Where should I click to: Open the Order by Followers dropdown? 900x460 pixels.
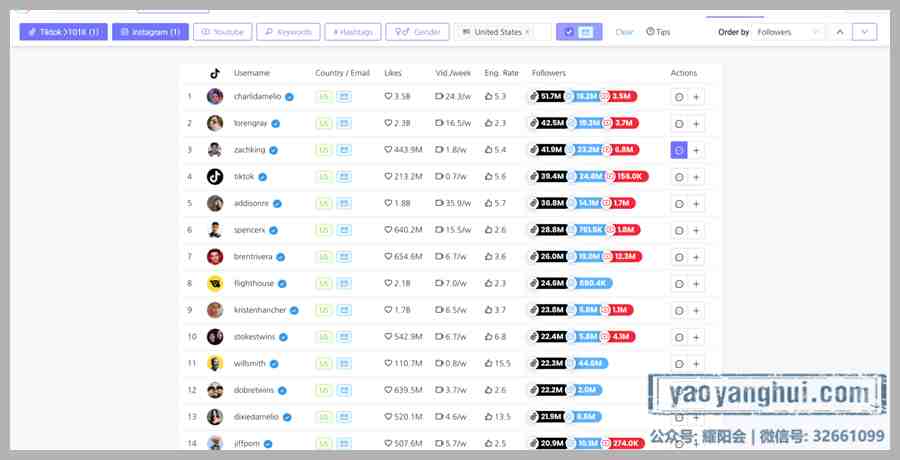point(789,32)
